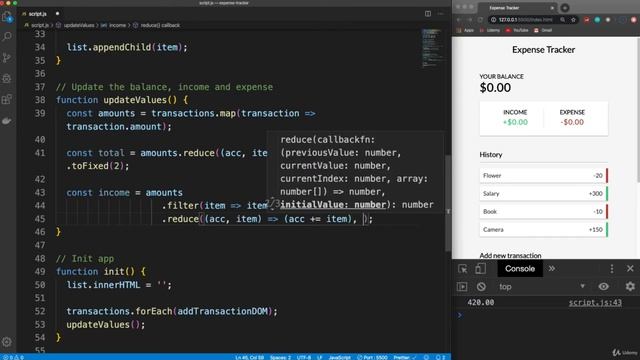This screenshot has width=640, height=360.
Task: Select the Expense Tracker browser tab
Action: click(x=517, y=8)
